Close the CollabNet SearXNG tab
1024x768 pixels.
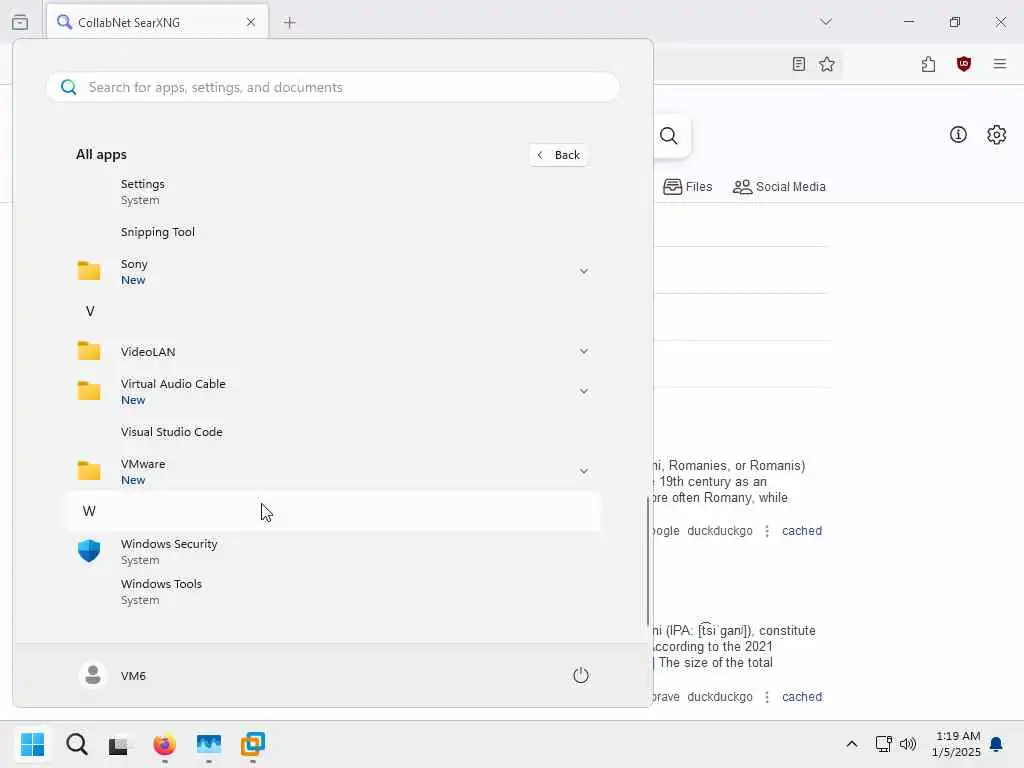tap(251, 22)
